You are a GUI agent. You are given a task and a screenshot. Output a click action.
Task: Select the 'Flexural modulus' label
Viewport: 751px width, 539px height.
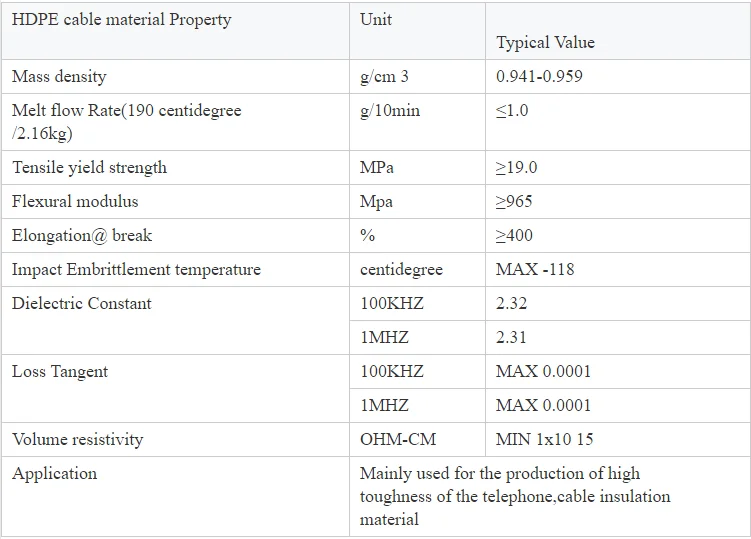click(x=75, y=201)
